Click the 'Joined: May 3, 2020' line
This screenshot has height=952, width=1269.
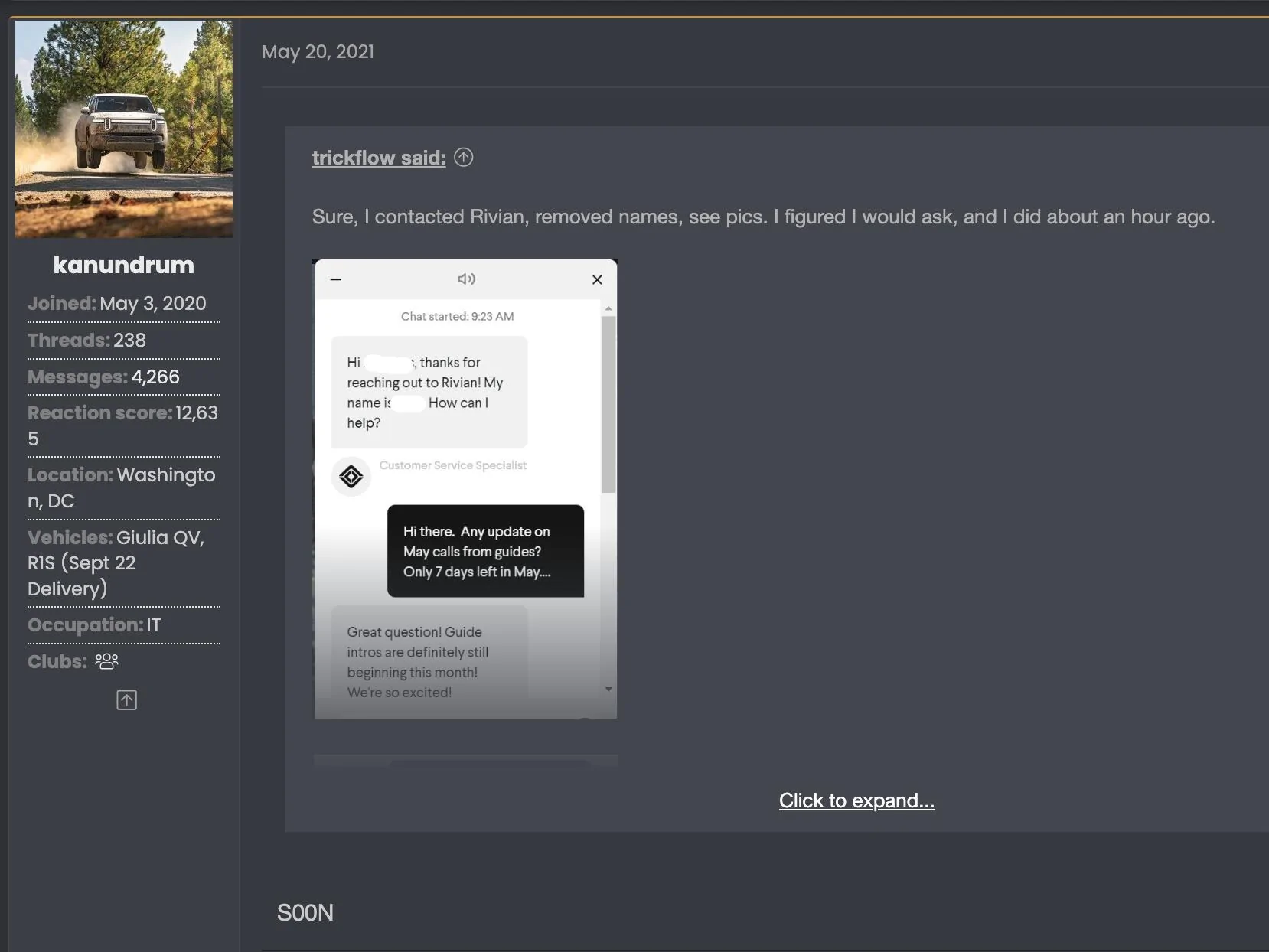click(117, 304)
